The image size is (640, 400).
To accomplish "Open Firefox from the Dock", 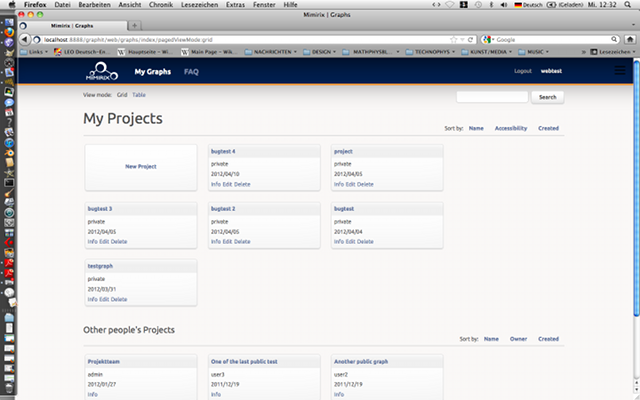I will [x=9, y=32].
